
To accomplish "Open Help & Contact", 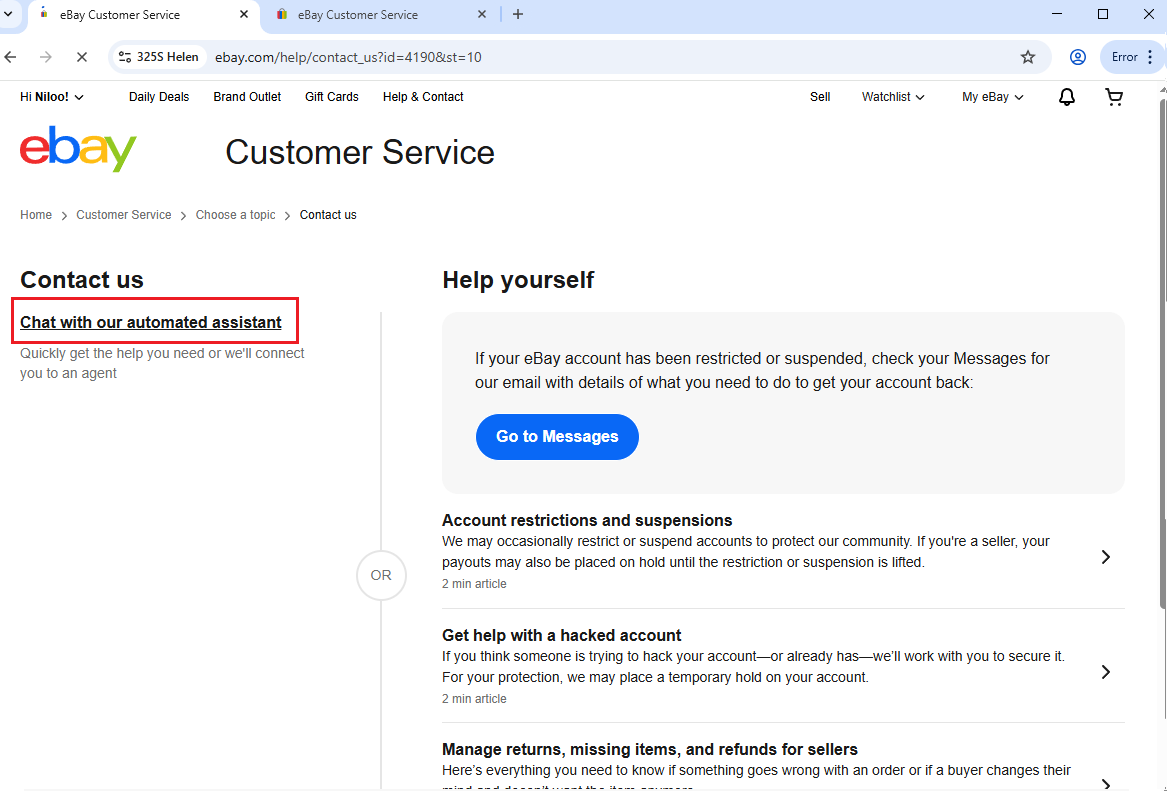I will click(423, 97).
